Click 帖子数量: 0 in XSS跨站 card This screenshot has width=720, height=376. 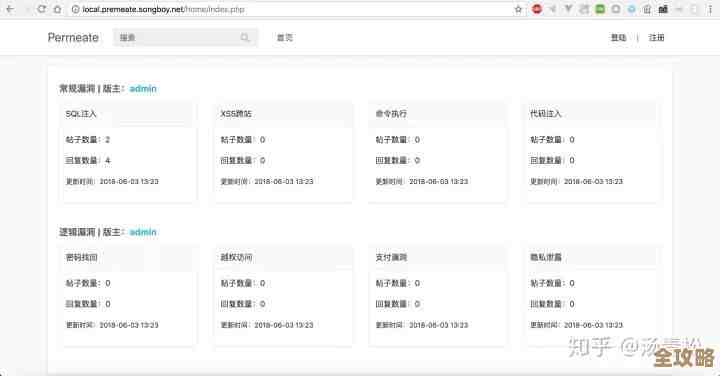[243, 140]
